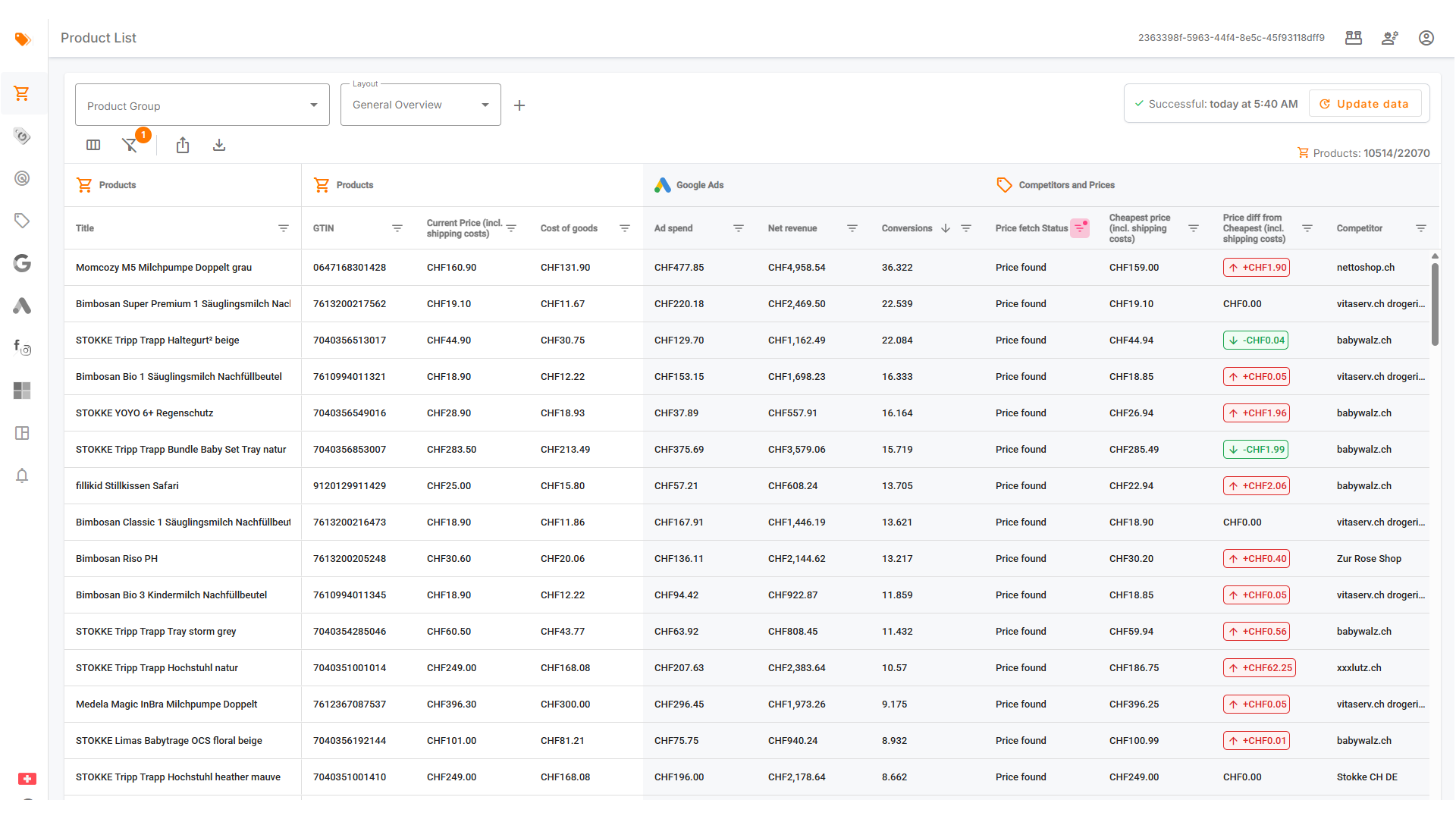Click the download icon
The height and width of the screenshot is (819, 1456).
click(x=219, y=145)
